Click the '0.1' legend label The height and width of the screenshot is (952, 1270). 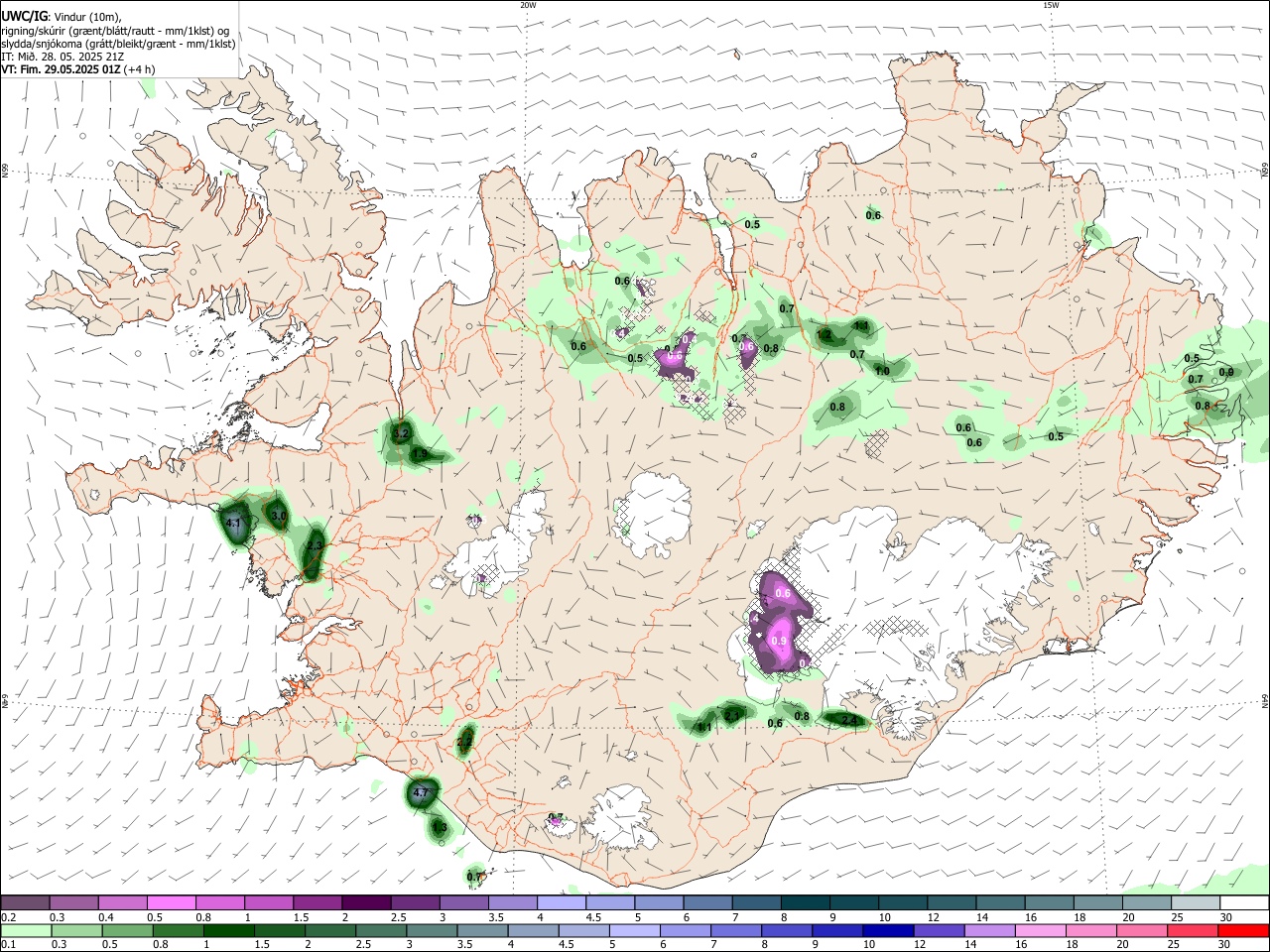point(8,945)
